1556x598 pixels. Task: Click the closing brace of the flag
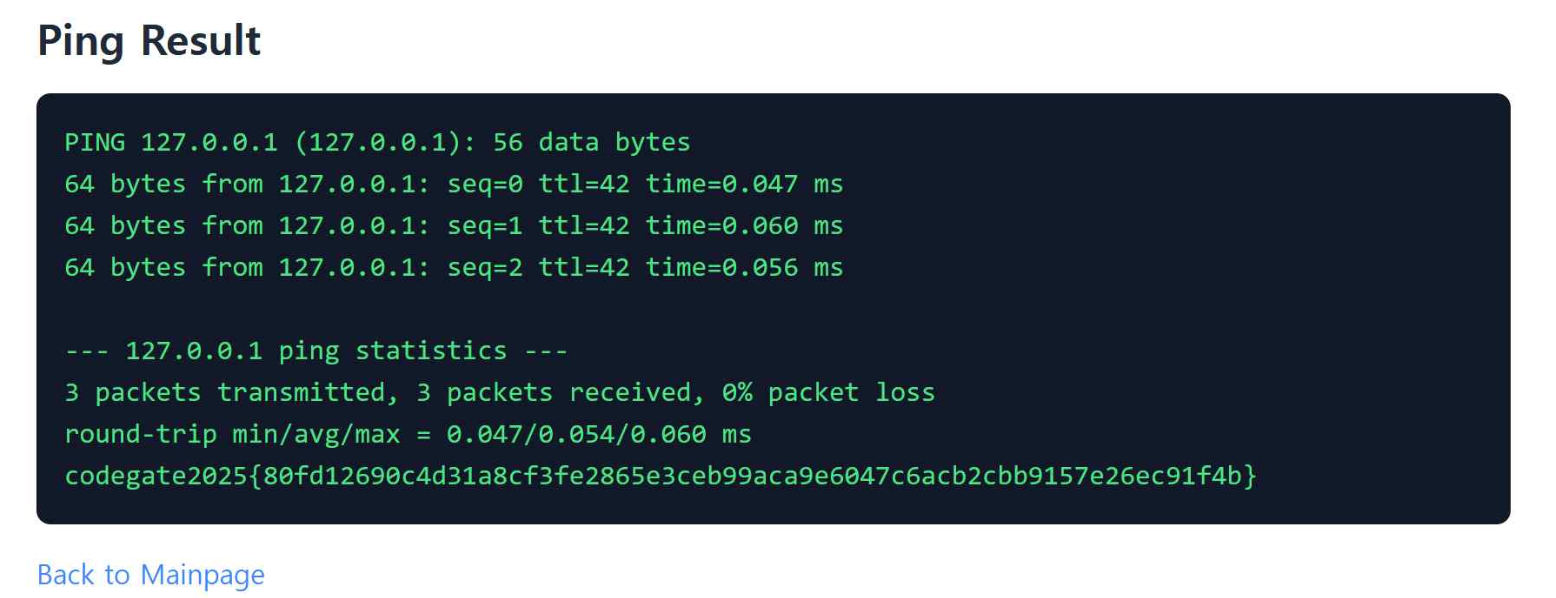click(1250, 477)
